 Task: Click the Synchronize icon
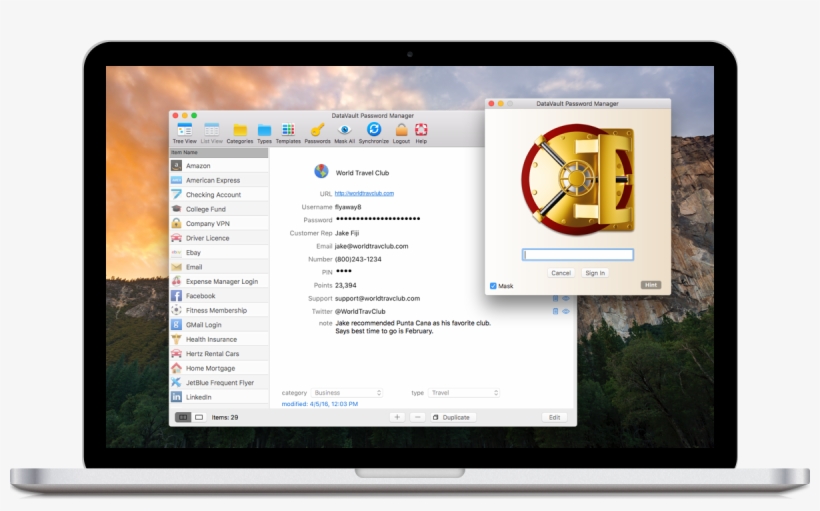pos(373,129)
